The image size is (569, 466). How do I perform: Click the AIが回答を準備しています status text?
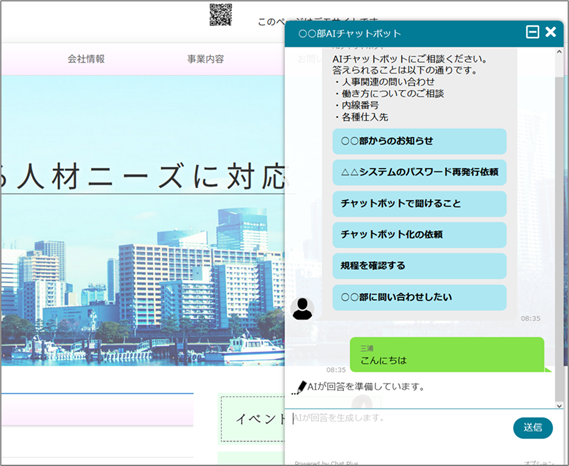click(x=366, y=387)
